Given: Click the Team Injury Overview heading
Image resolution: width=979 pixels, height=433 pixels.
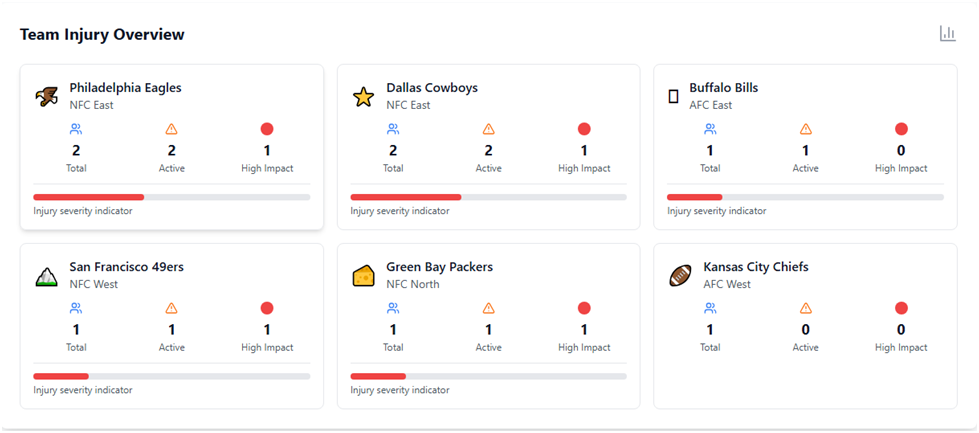Looking at the screenshot, I should click(x=102, y=34).
